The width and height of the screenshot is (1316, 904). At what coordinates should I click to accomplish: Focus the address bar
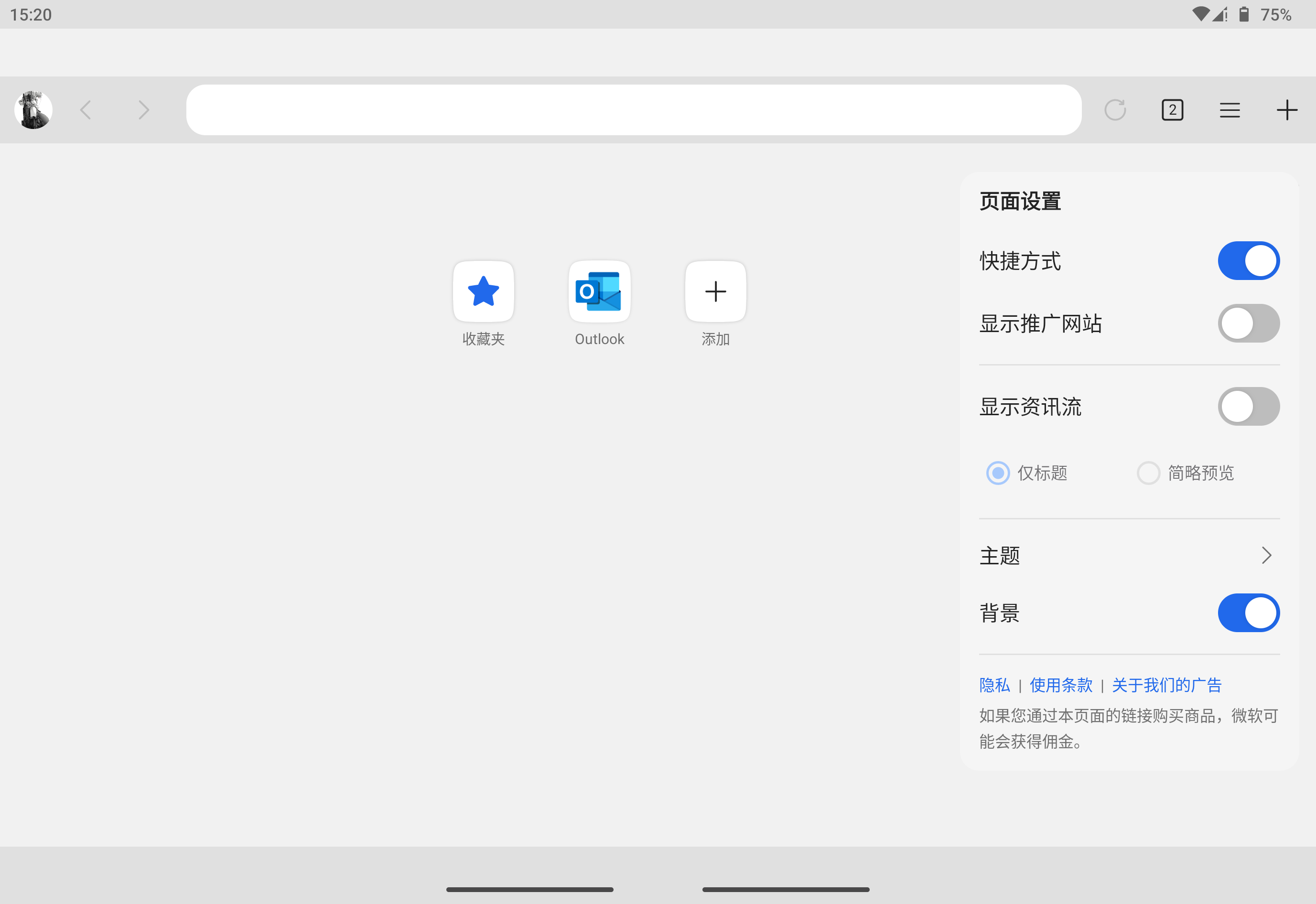point(633,110)
